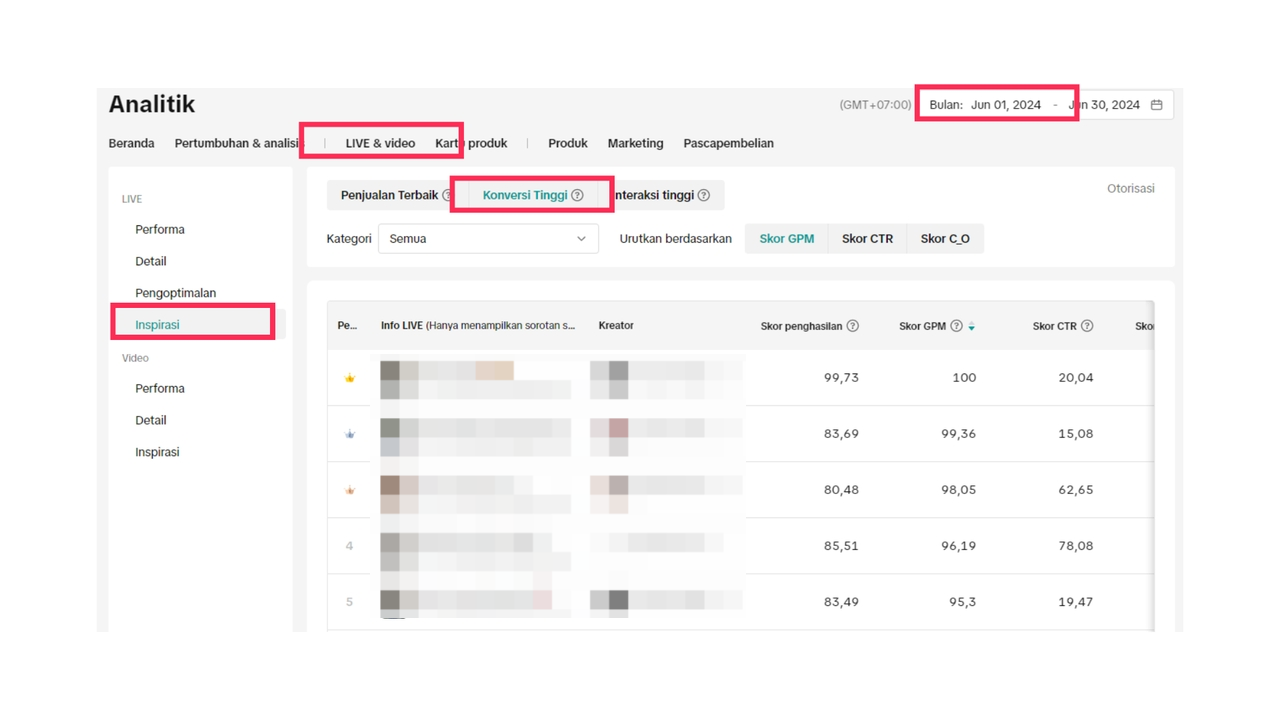Go to Pascapembelian section
The width and height of the screenshot is (1280, 720).
(728, 143)
